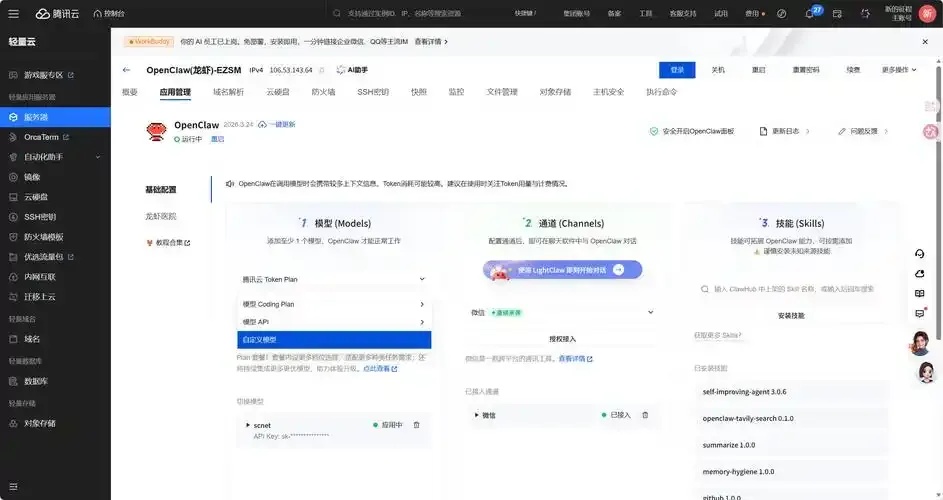943x500 pixels.
Task: Open the lower assistant avatar on the right edge
Action: (x=927, y=372)
